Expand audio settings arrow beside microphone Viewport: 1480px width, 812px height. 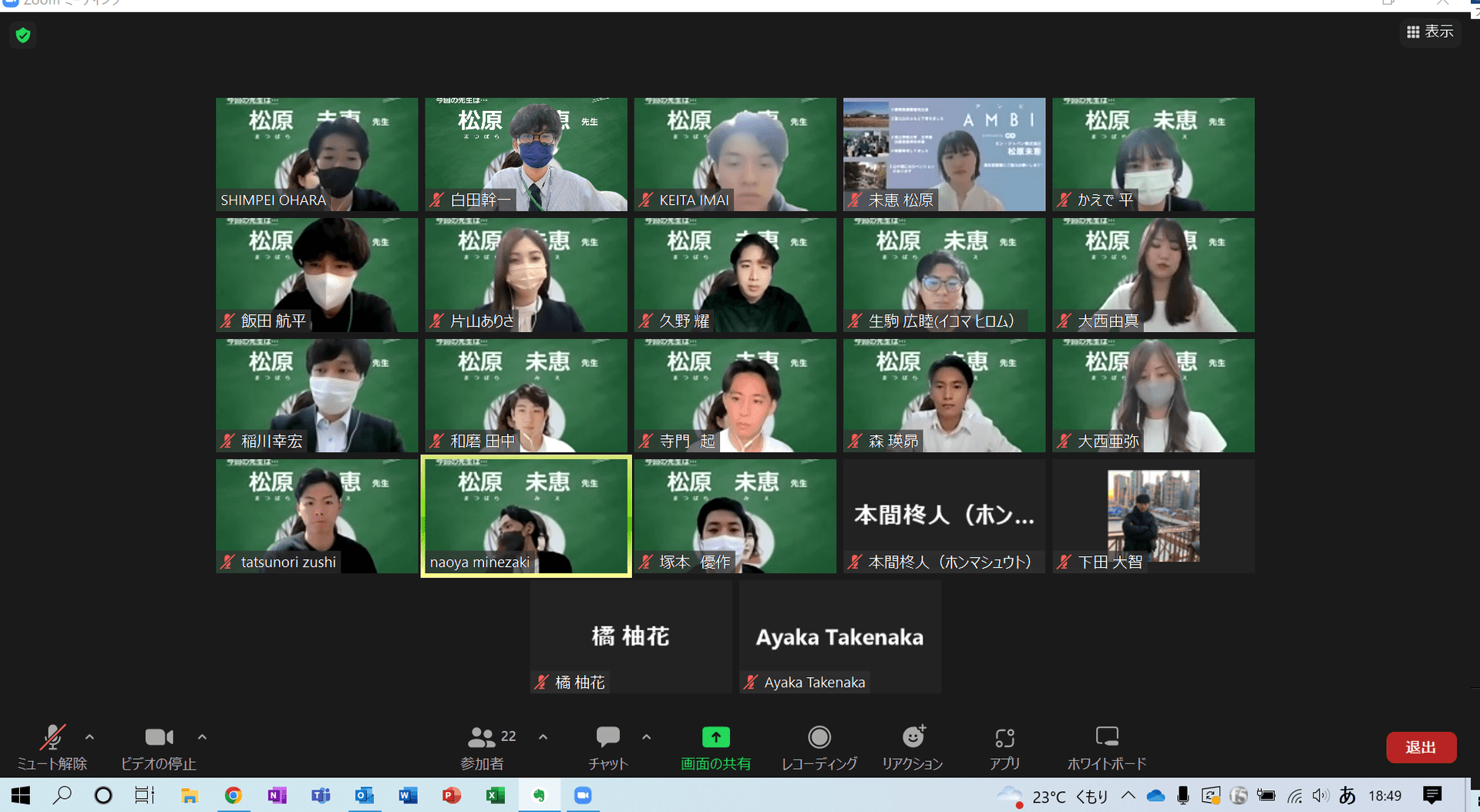[89, 737]
